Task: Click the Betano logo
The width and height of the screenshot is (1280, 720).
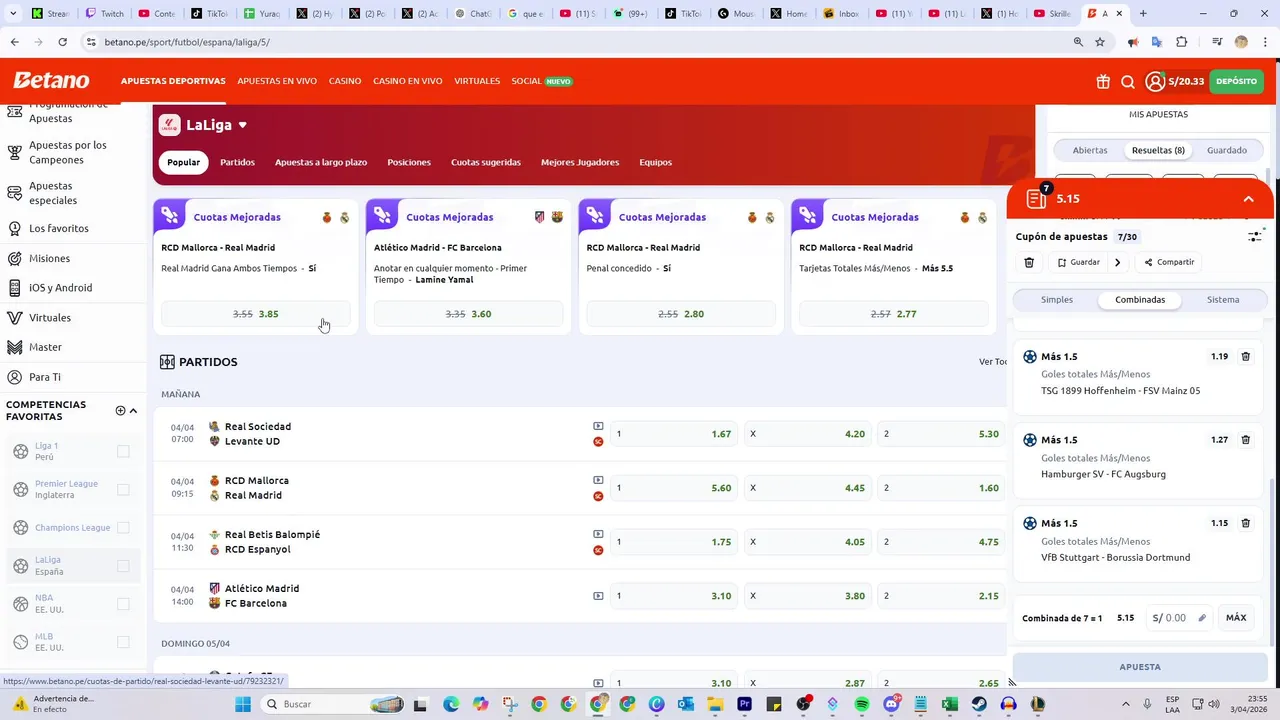Action: pos(51,81)
